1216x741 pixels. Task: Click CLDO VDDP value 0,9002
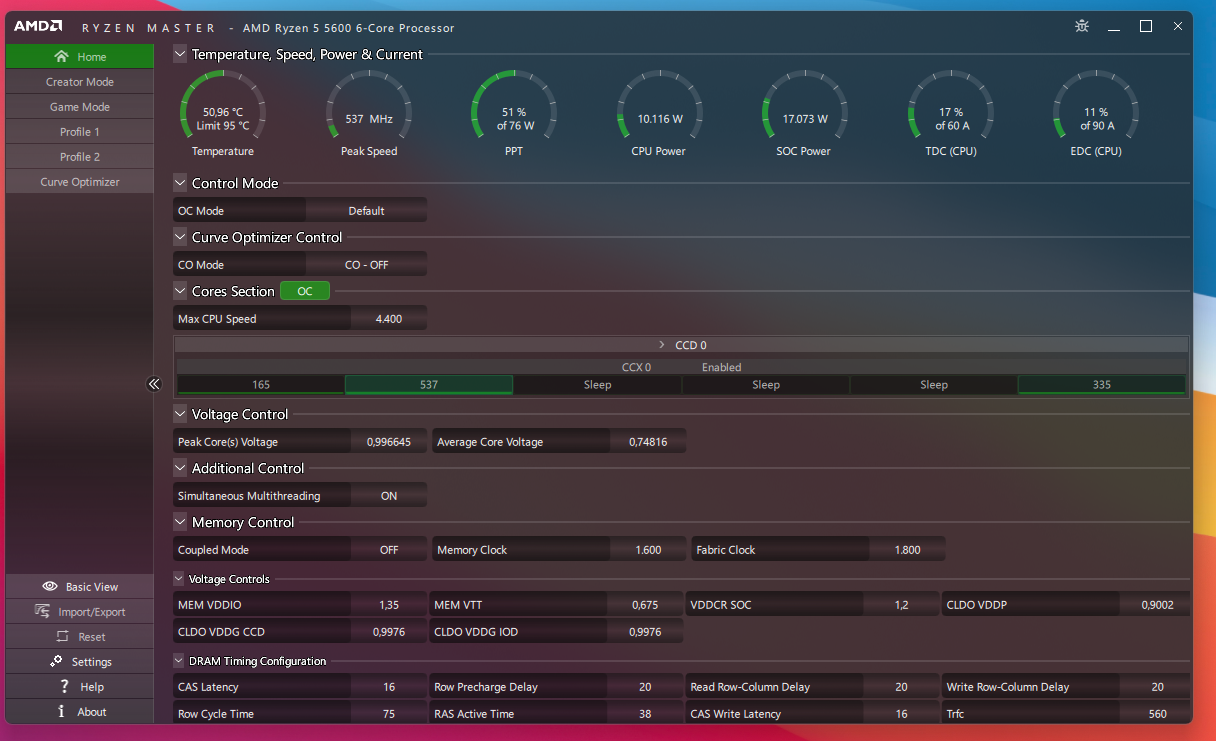(1157, 605)
